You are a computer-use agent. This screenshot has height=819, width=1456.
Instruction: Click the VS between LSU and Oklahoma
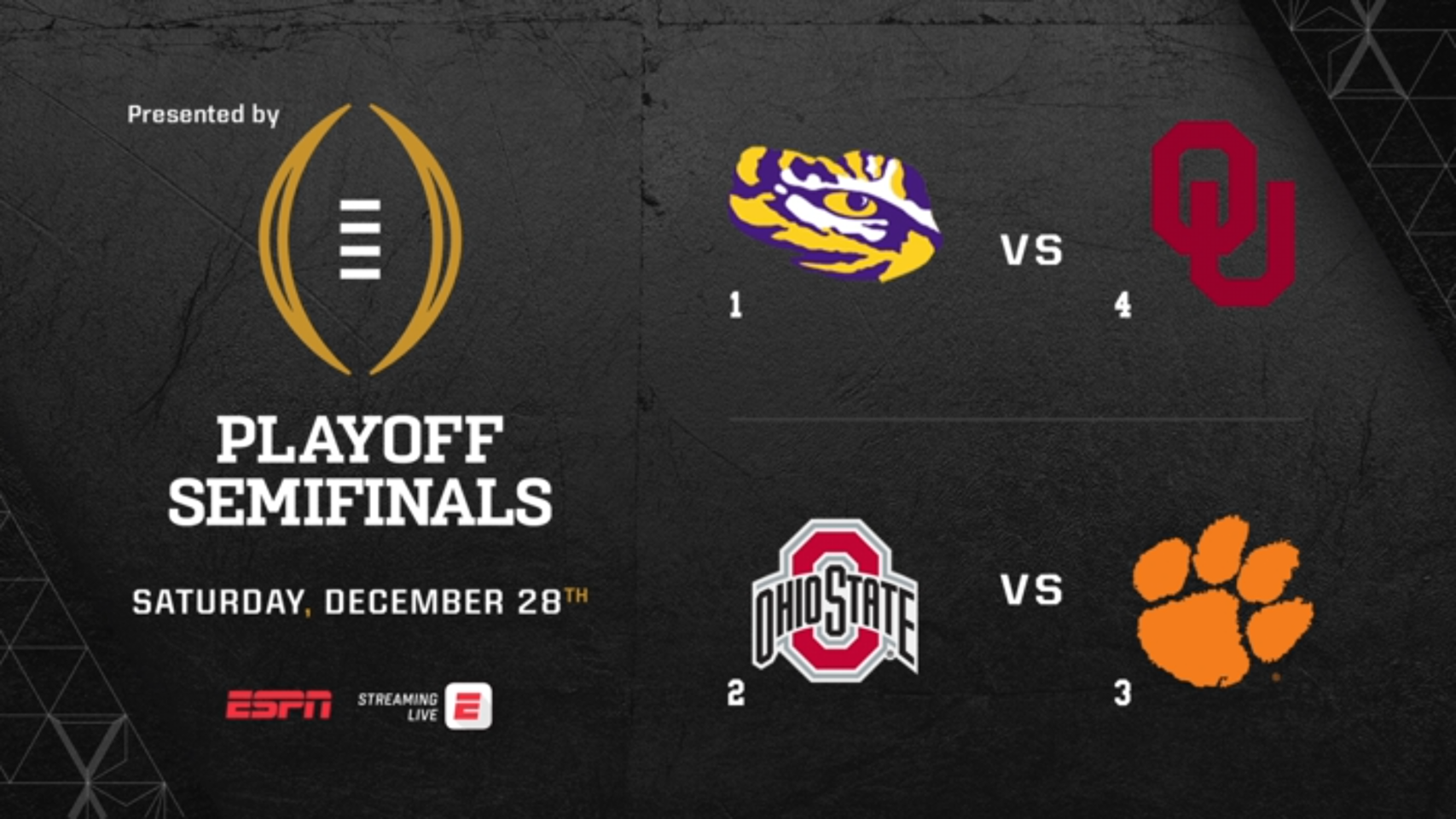[1031, 251]
